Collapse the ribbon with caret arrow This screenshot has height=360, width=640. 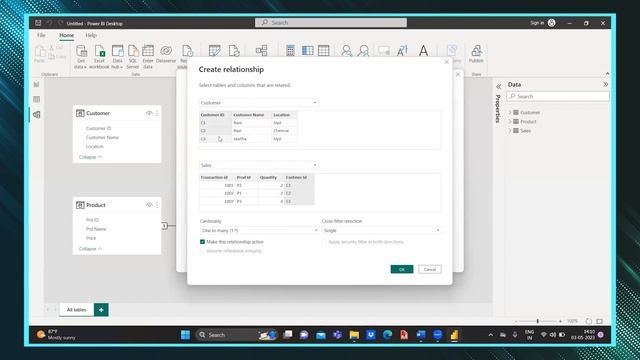click(607, 74)
